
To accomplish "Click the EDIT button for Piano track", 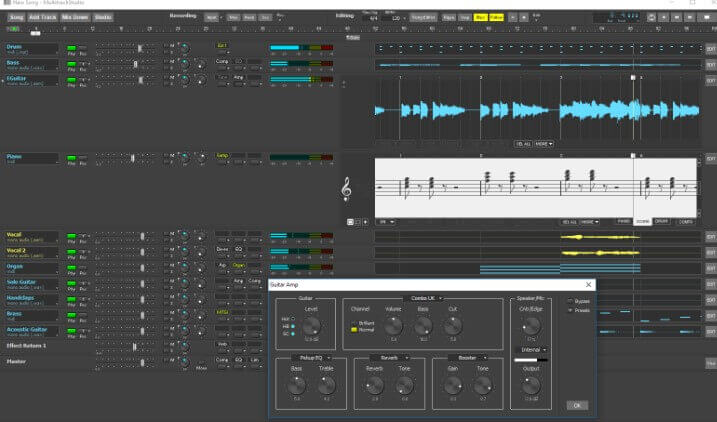I will [x=711, y=159].
